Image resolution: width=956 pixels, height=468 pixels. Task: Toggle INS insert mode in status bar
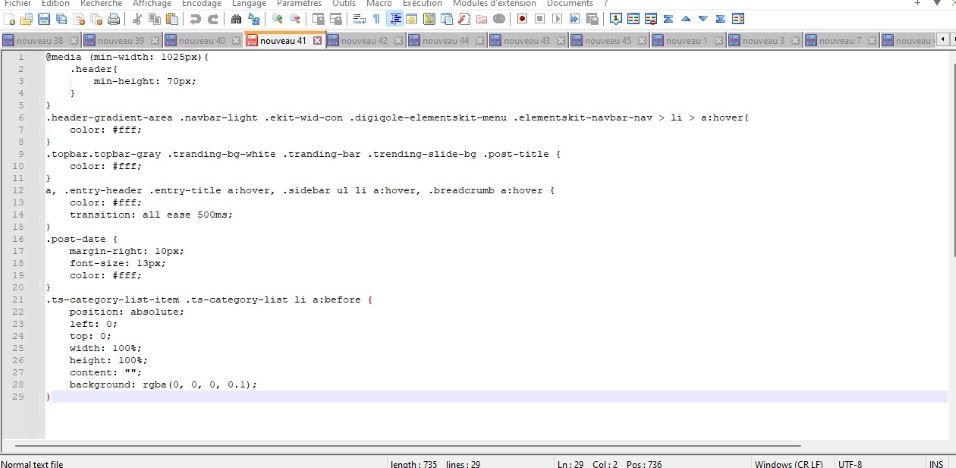(x=935, y=464)
